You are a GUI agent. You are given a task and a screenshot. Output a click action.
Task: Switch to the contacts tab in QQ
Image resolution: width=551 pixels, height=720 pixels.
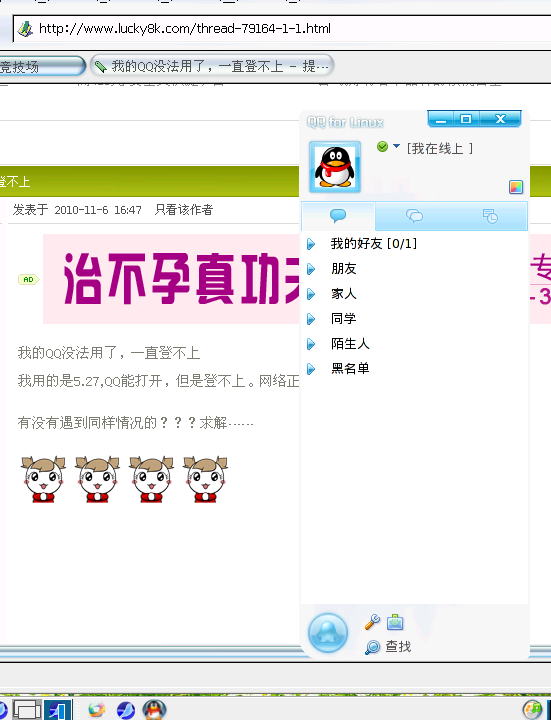coord(338,215)
